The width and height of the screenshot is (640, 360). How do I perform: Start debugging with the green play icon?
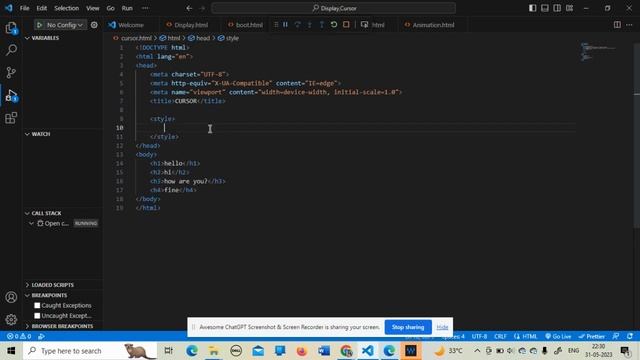tap(39, 25)
